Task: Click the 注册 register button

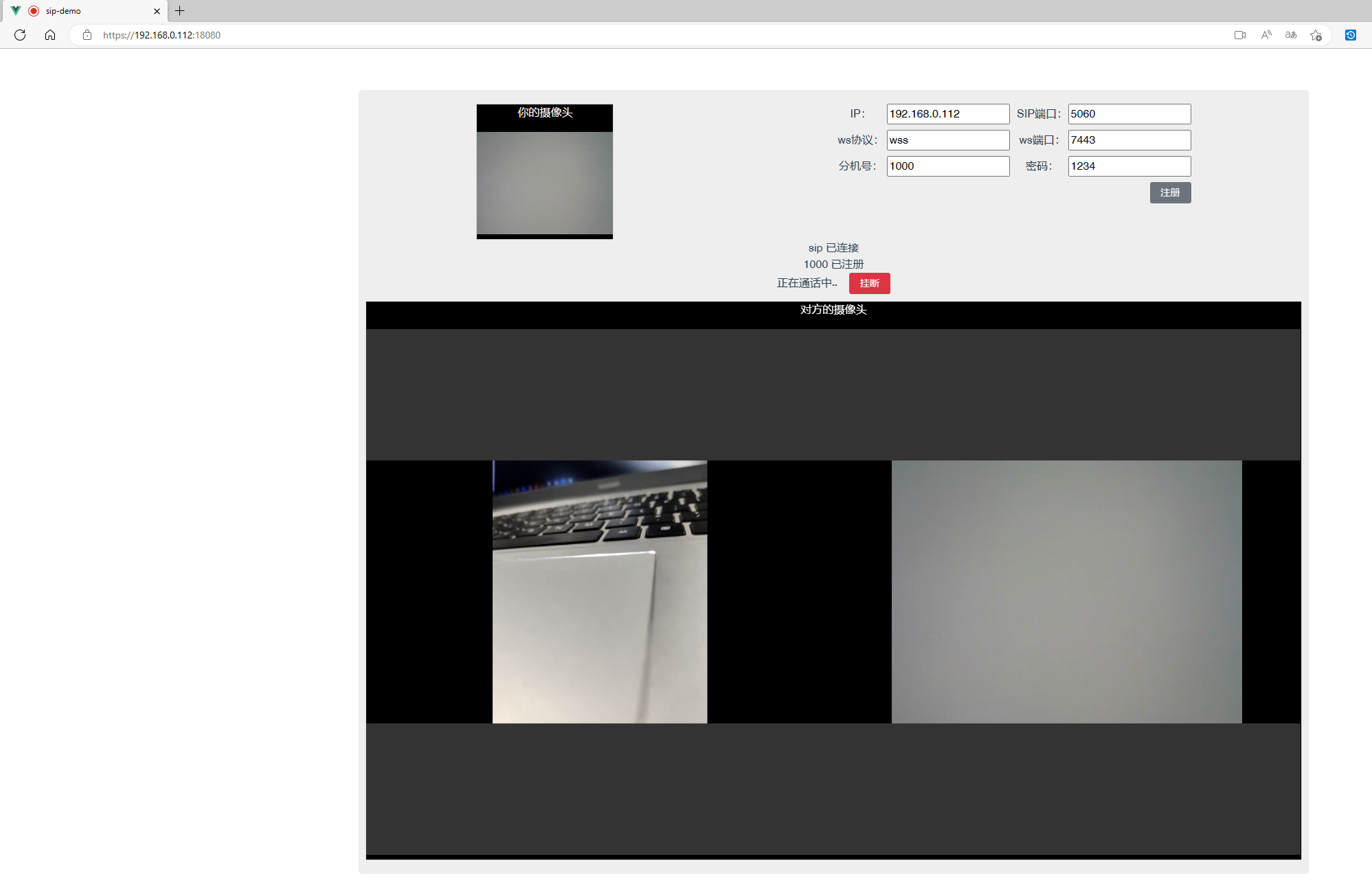Action: [1170, 192]
